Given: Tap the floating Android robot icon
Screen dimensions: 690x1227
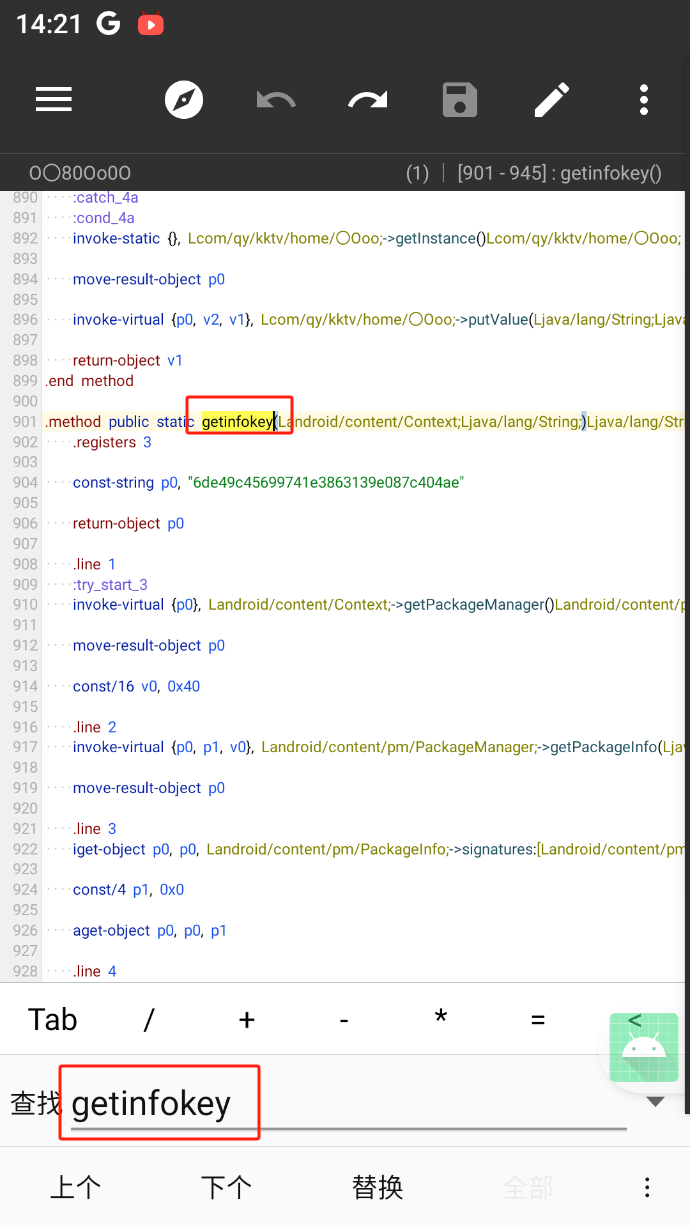Looking at the screenshot, I should [643, 1047].
